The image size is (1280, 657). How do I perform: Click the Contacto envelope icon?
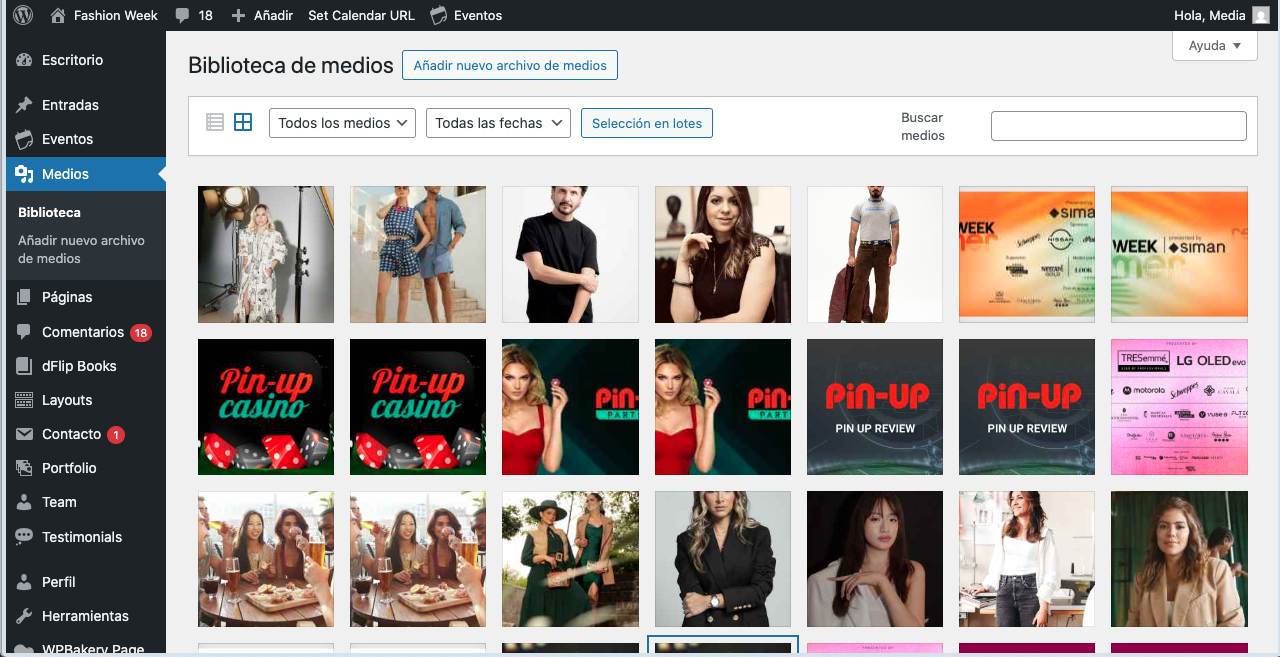[25, 434]
